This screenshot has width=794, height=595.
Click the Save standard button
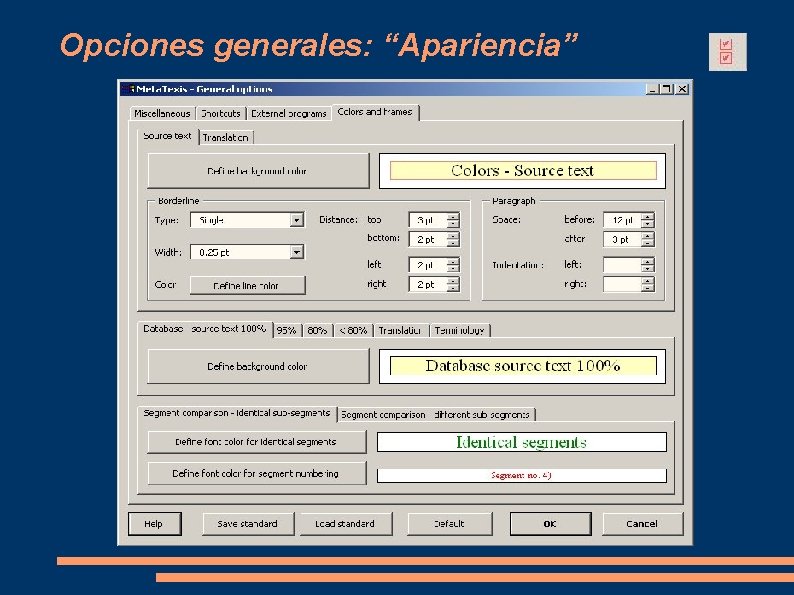[248, 524]
